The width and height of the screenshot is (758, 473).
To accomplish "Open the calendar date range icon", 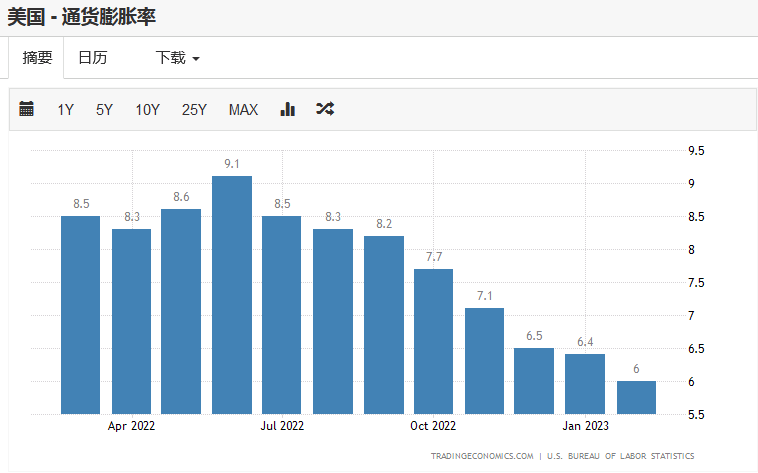I will pyautogui.click(x=27, y=109).
